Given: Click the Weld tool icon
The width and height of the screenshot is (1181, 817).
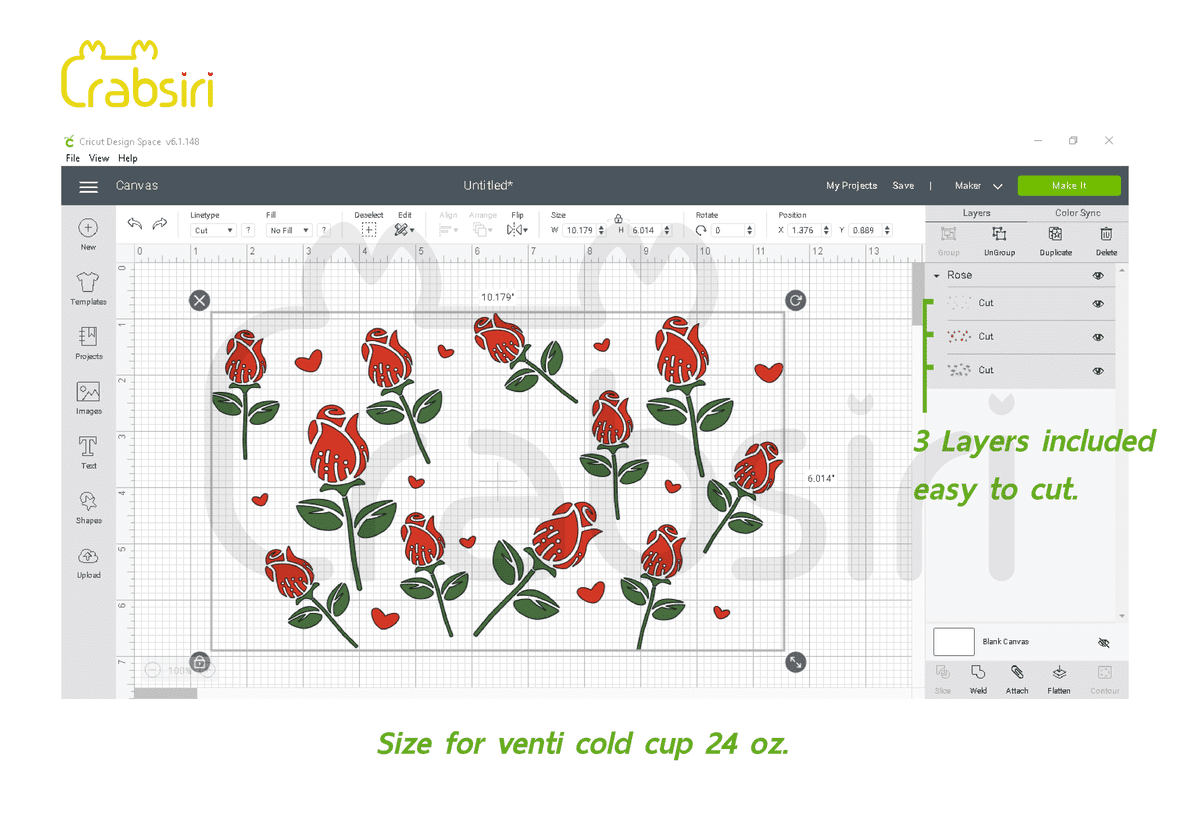Looking at the screenshot, I should (x=978, y=674).
